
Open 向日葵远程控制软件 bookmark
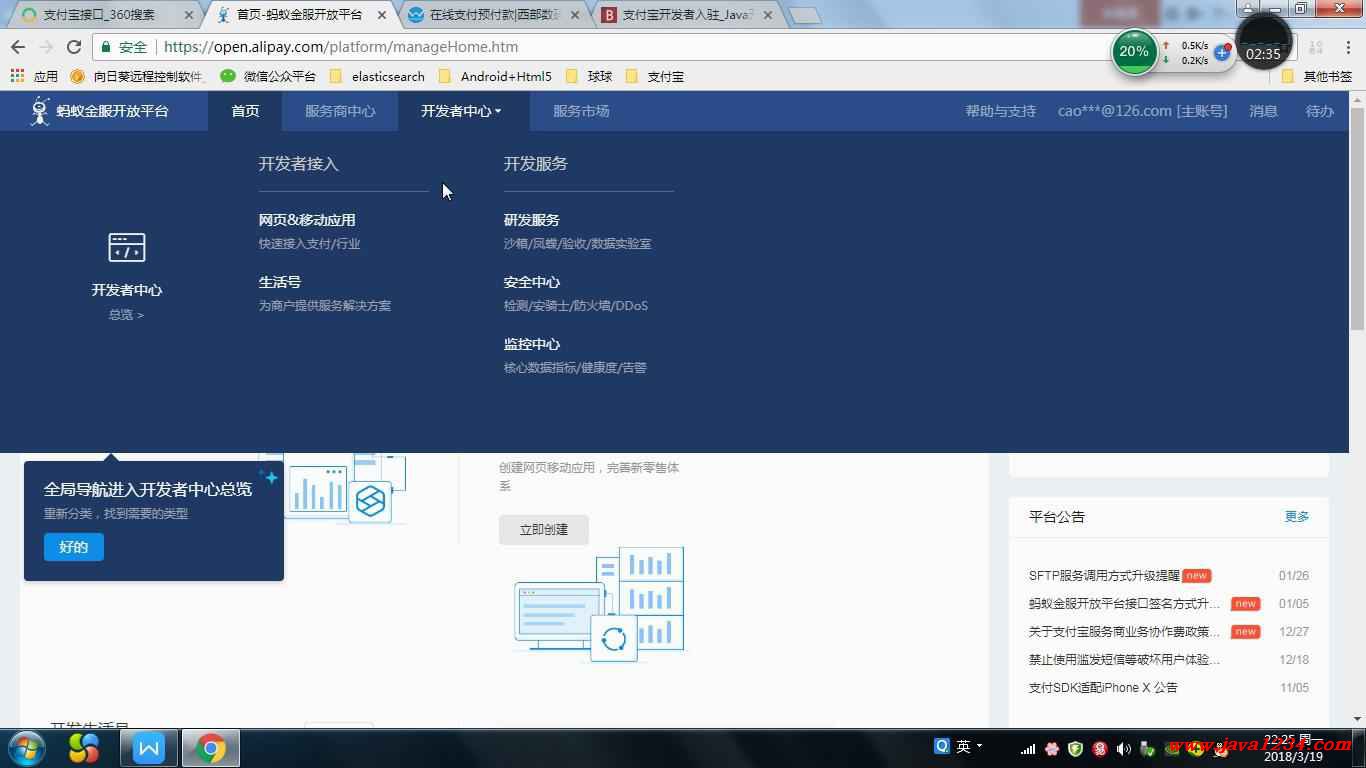(x=139, y=76)
